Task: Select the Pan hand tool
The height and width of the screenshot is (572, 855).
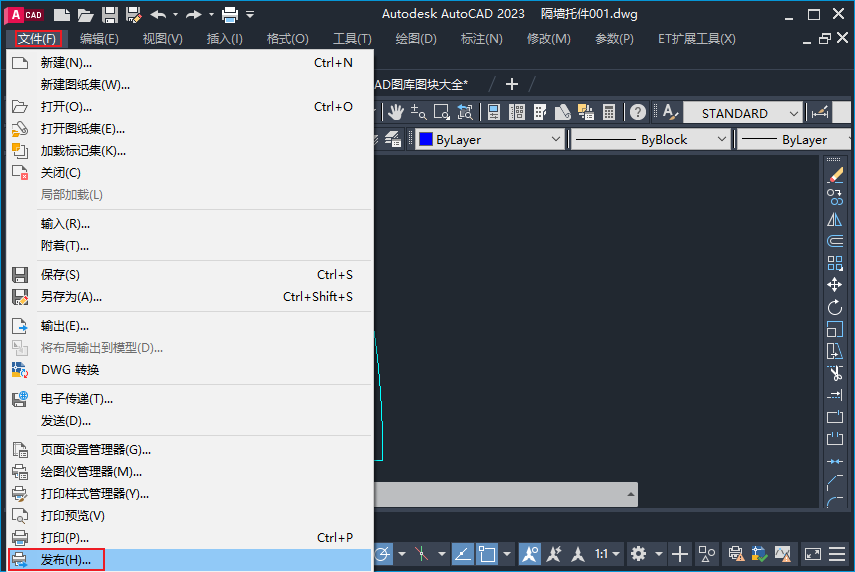Action: click(x=396, y=112)
